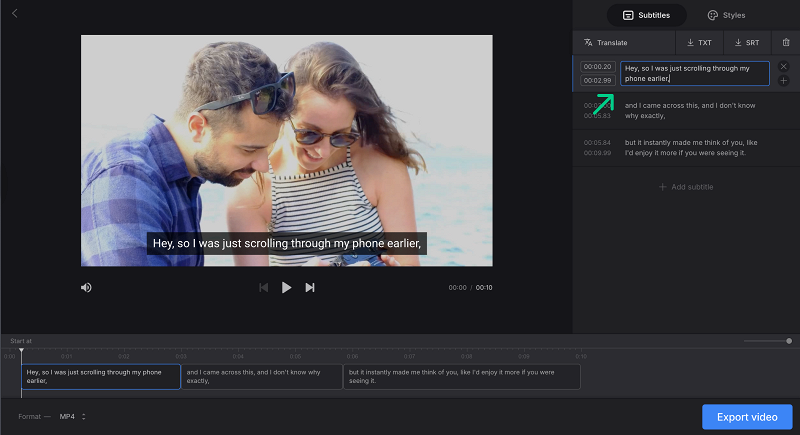Remove the first subtitle with X icon

pos(784,66)
